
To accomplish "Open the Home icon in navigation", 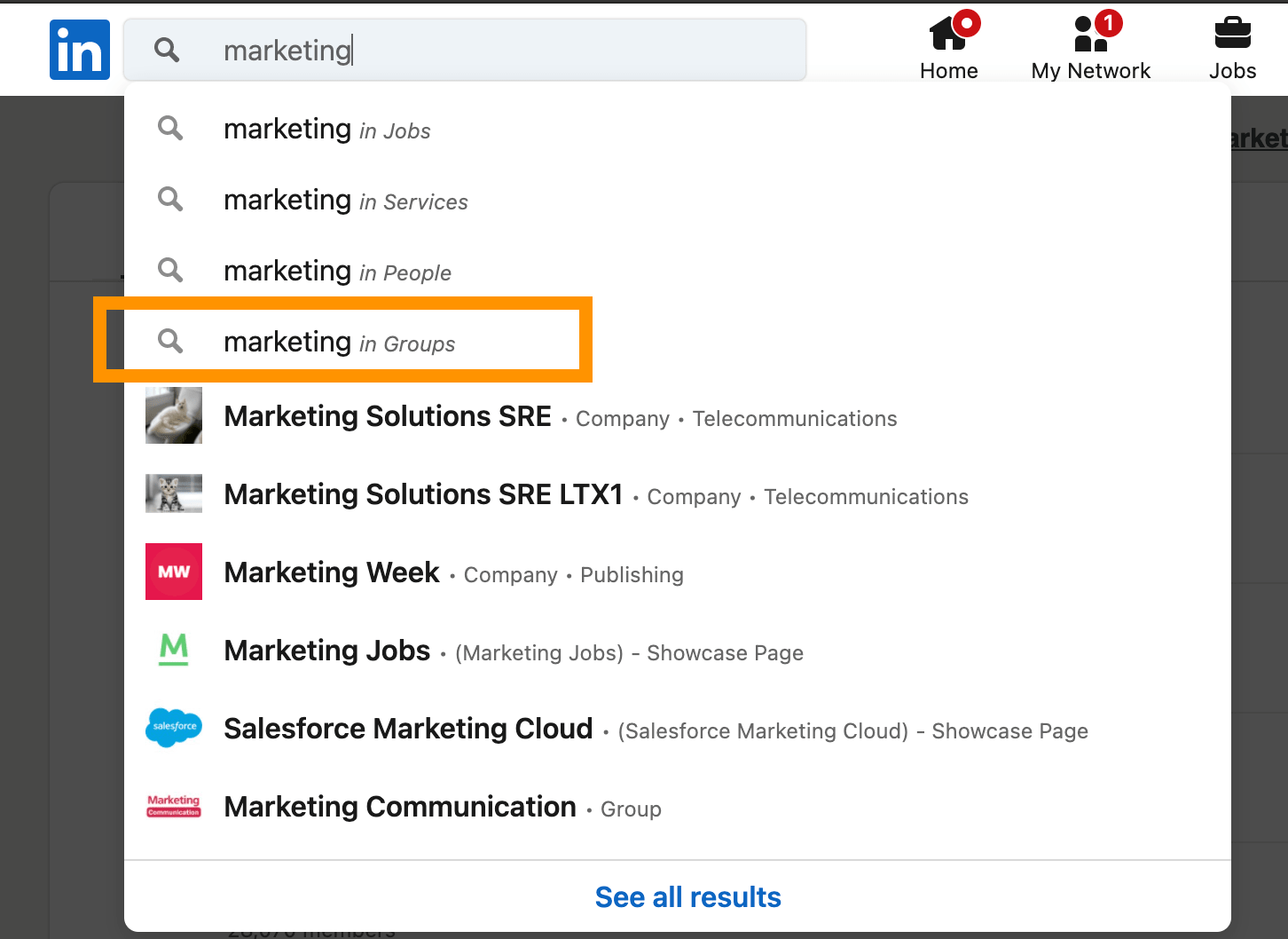I will 948,35.
